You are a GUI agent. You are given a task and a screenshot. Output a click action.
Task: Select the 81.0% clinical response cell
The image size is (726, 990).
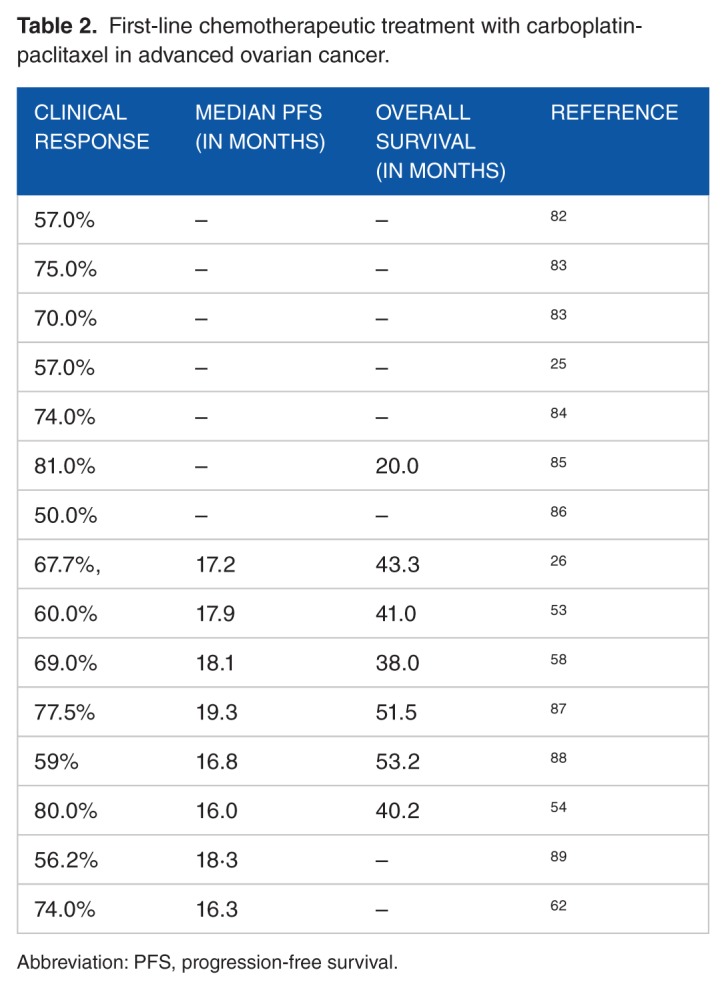pyautogui.click(x=65, y=467)
